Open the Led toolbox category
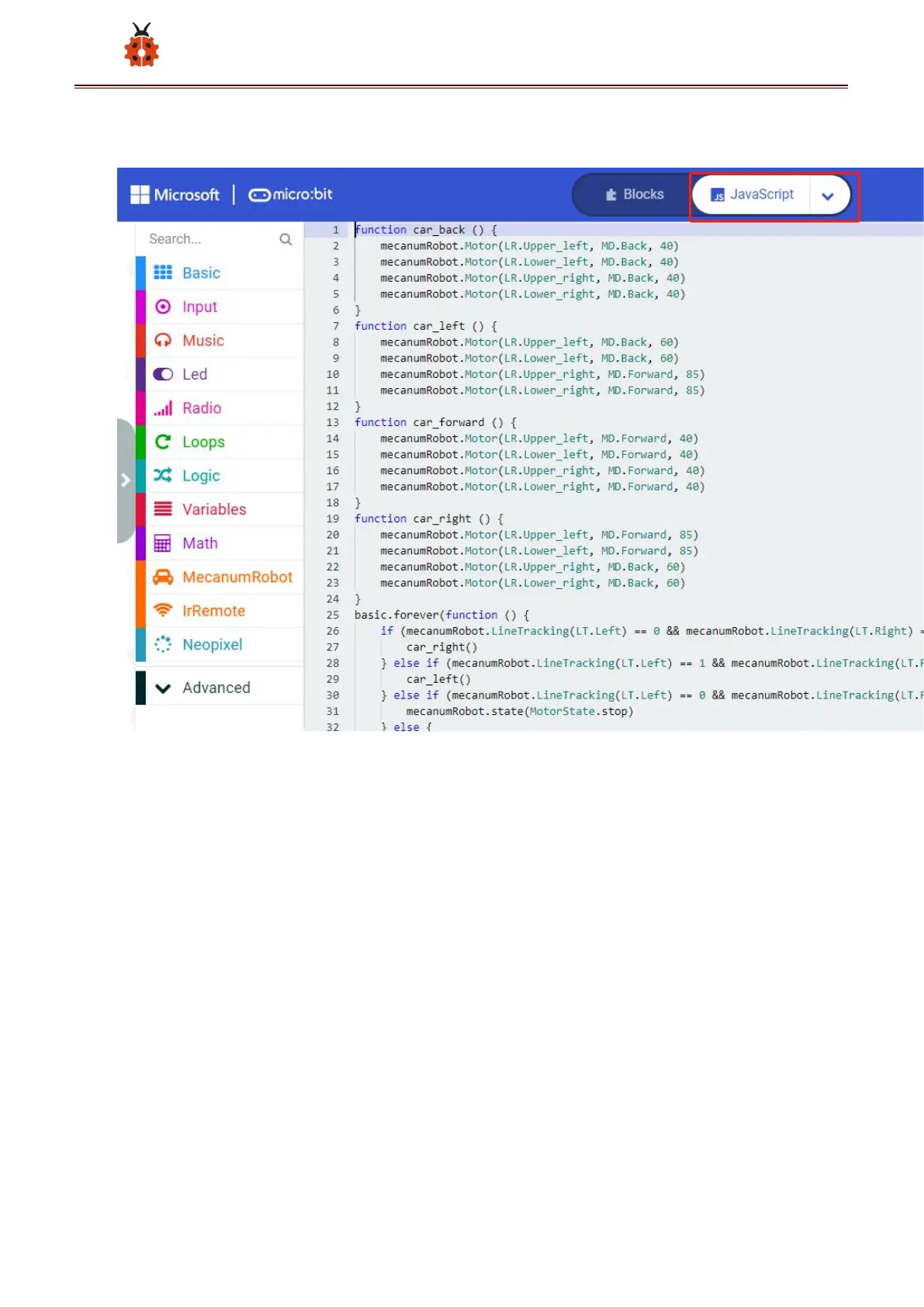Viewport: 924px width, 1307px height. coord(220,374)
